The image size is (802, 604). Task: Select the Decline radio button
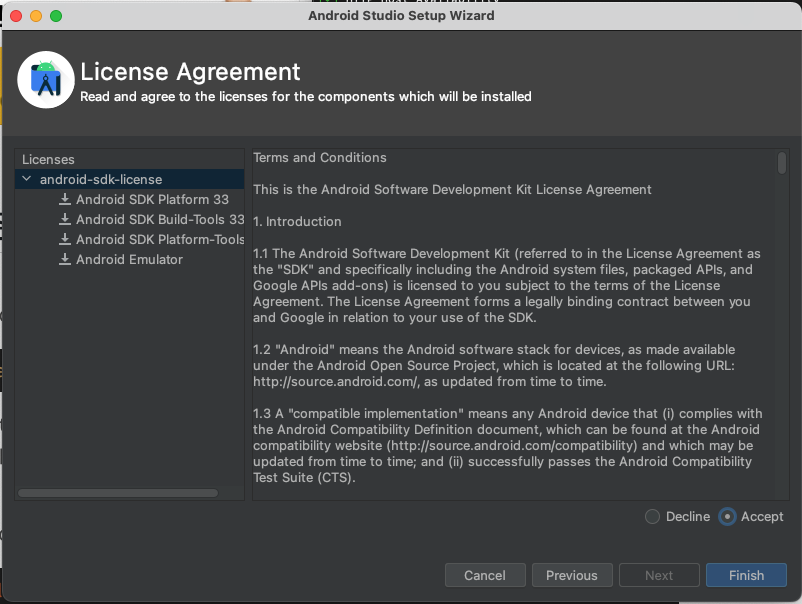pyautogui.click(x=652, y=517)
